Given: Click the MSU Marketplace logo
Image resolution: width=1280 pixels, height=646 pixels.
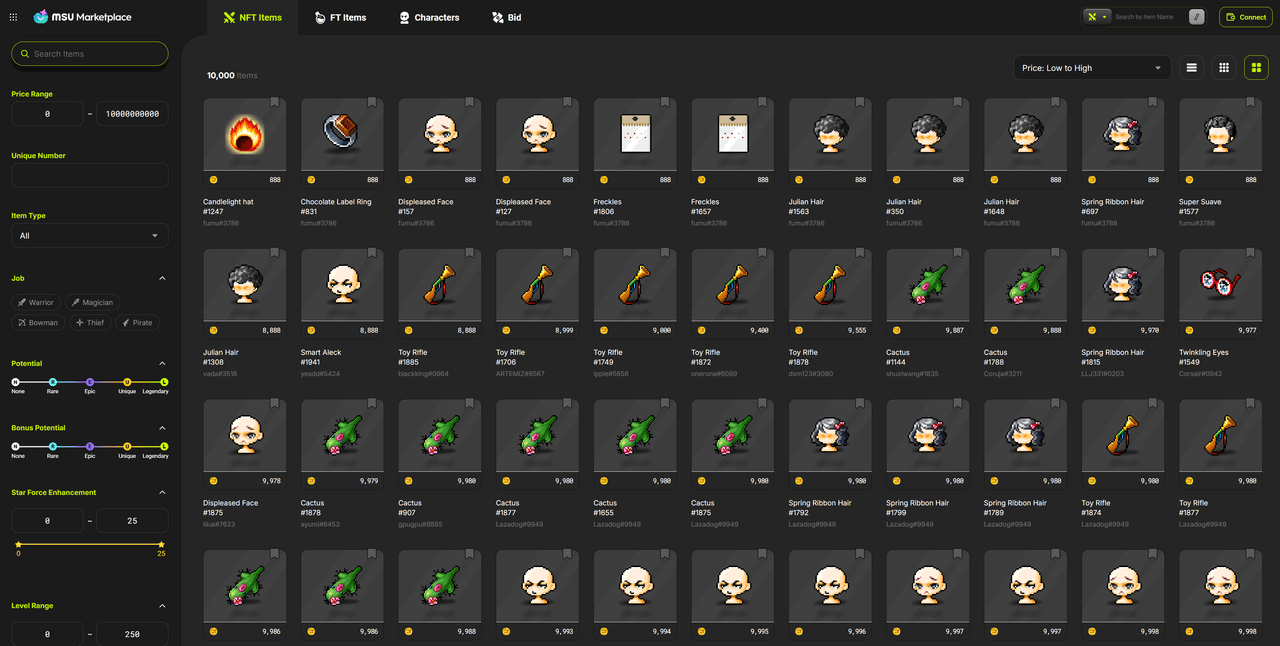Looking at the screenshot, I should coord(82,17).
